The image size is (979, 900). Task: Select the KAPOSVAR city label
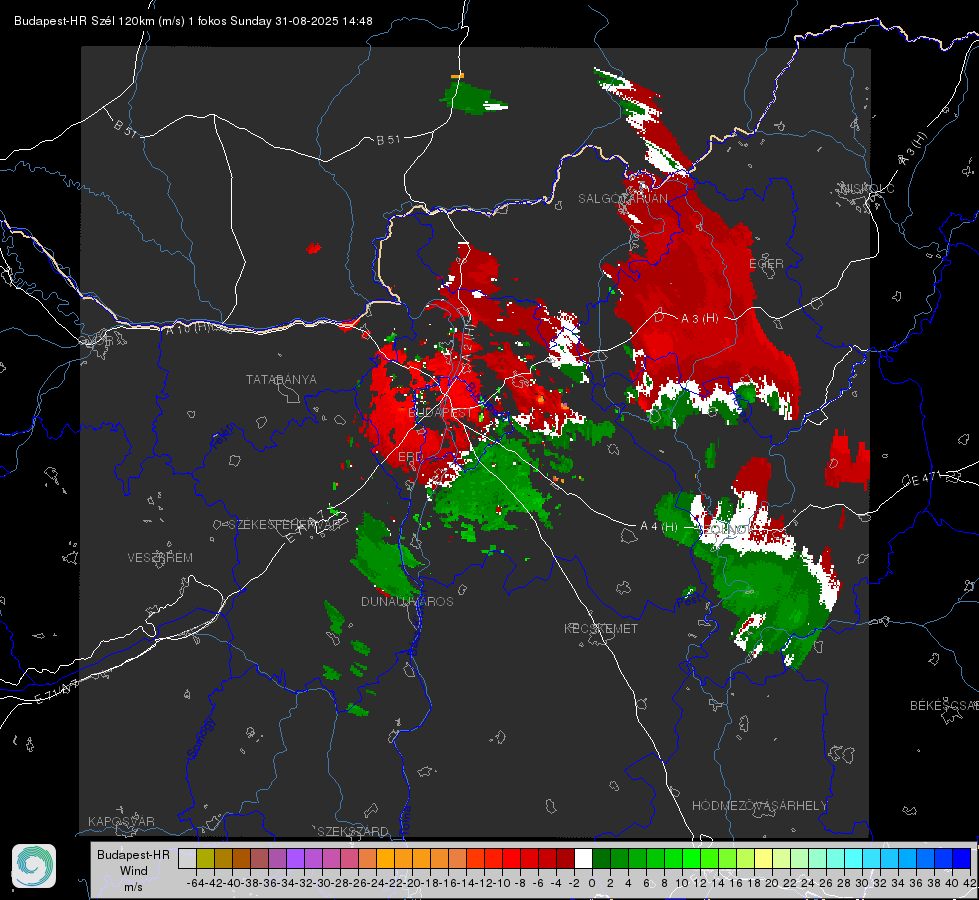point(121,821)
